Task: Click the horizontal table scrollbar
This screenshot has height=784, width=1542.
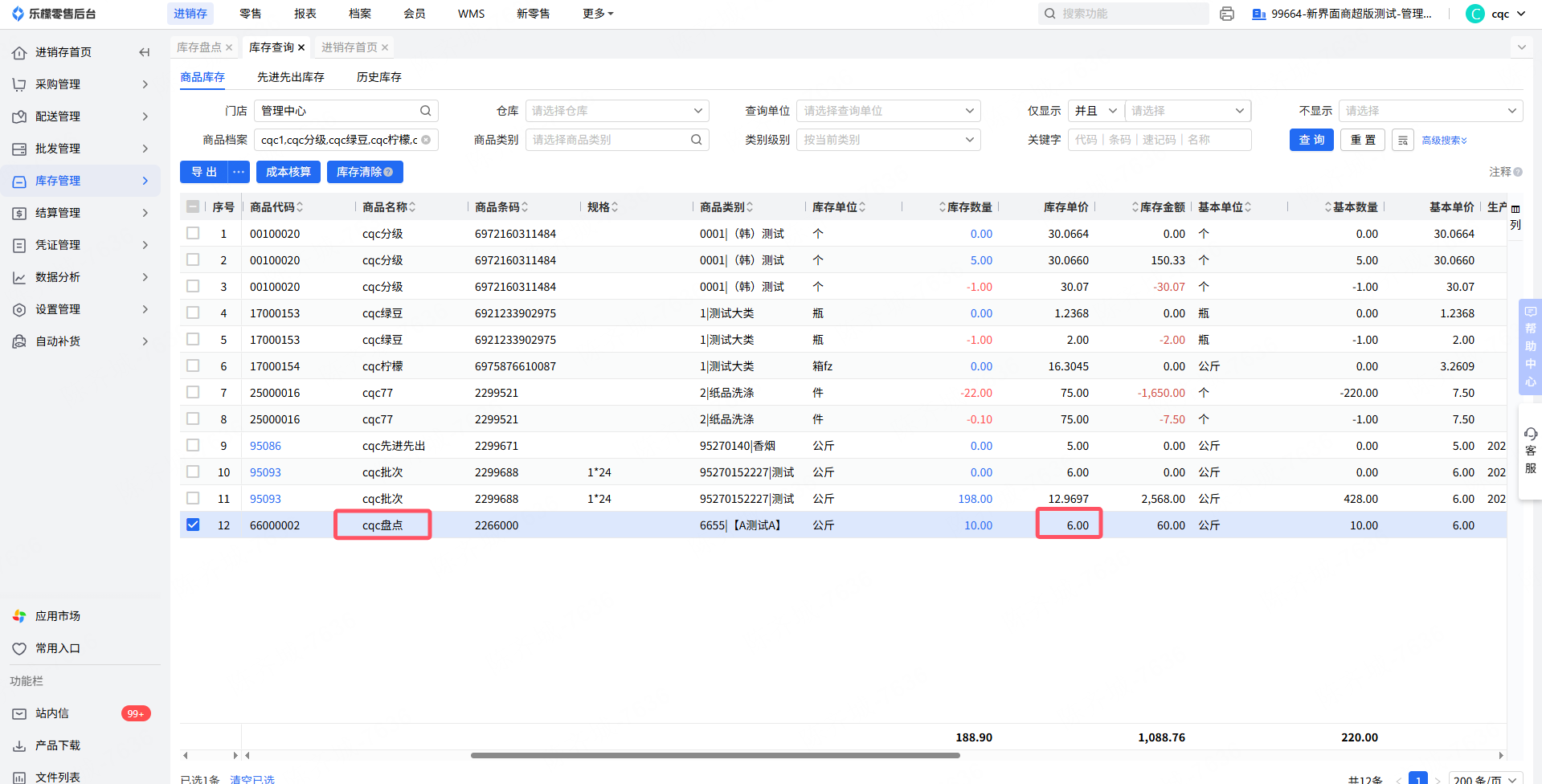Action: [x=715, y=755]
